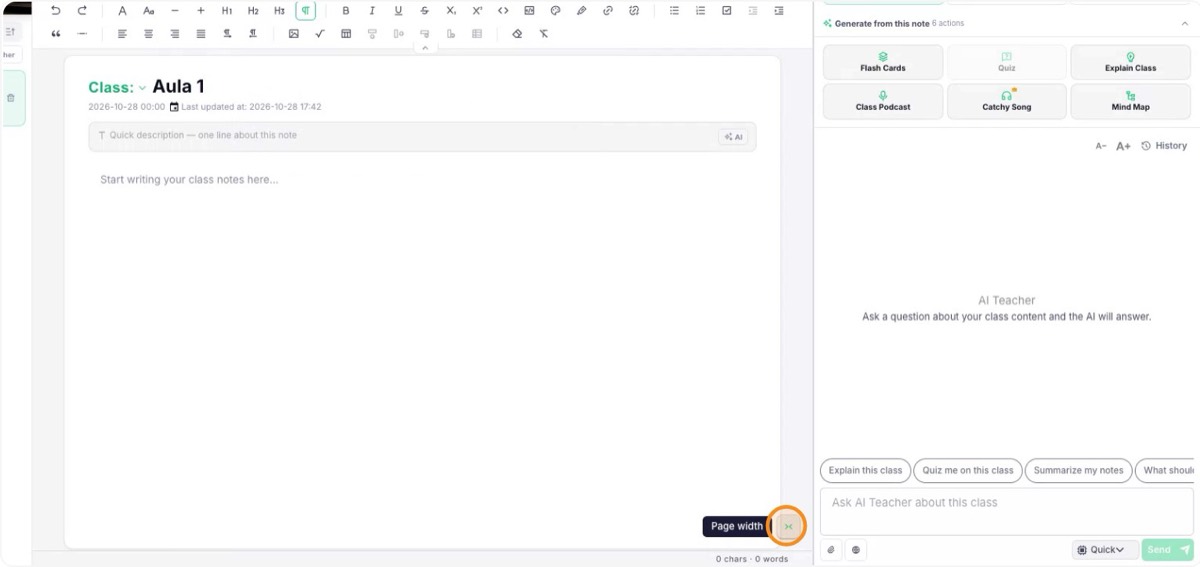Toggle italic formatting
The width and height of the screenshot is (1200, 567).
click(372, 10)
